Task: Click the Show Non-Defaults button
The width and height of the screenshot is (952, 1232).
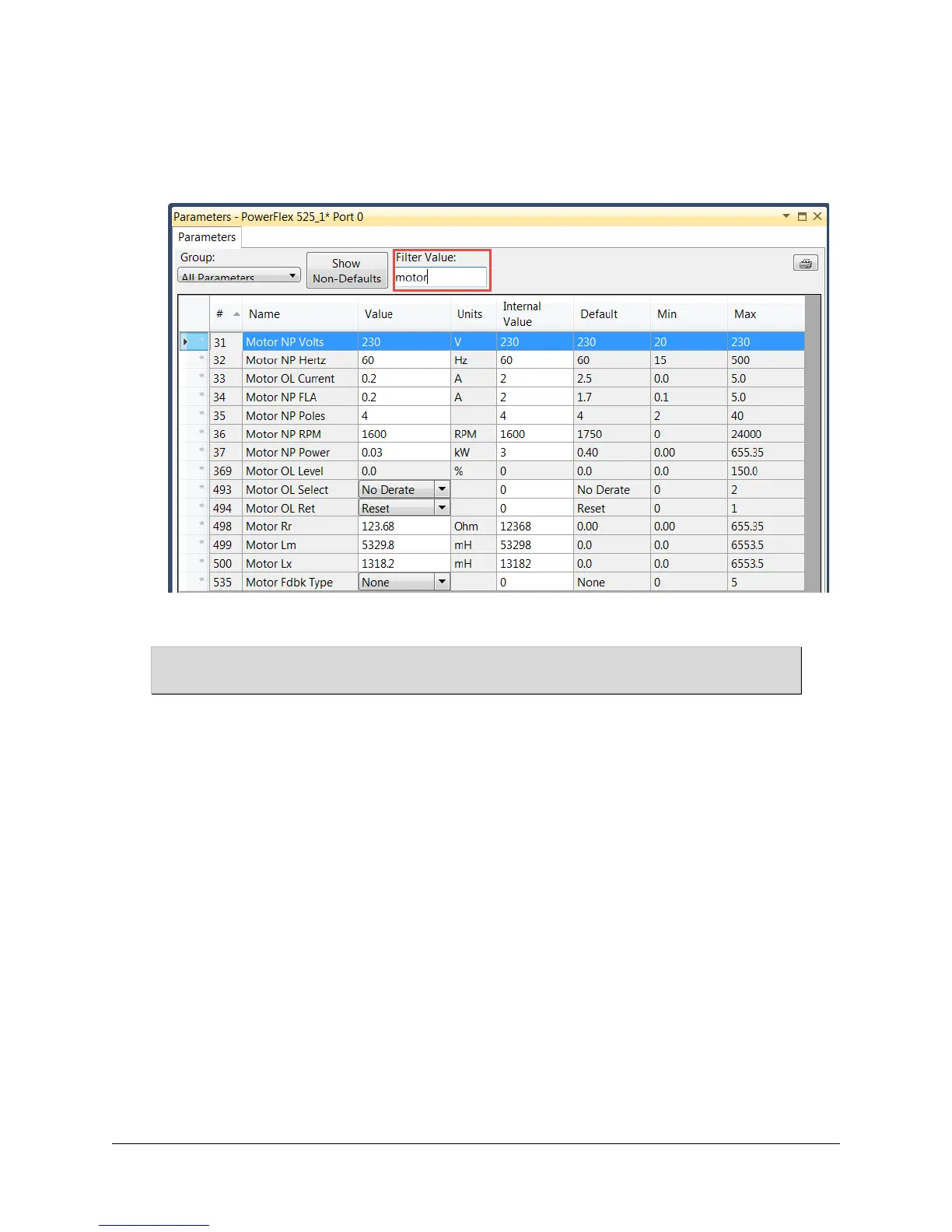Action: click(347, 271)
